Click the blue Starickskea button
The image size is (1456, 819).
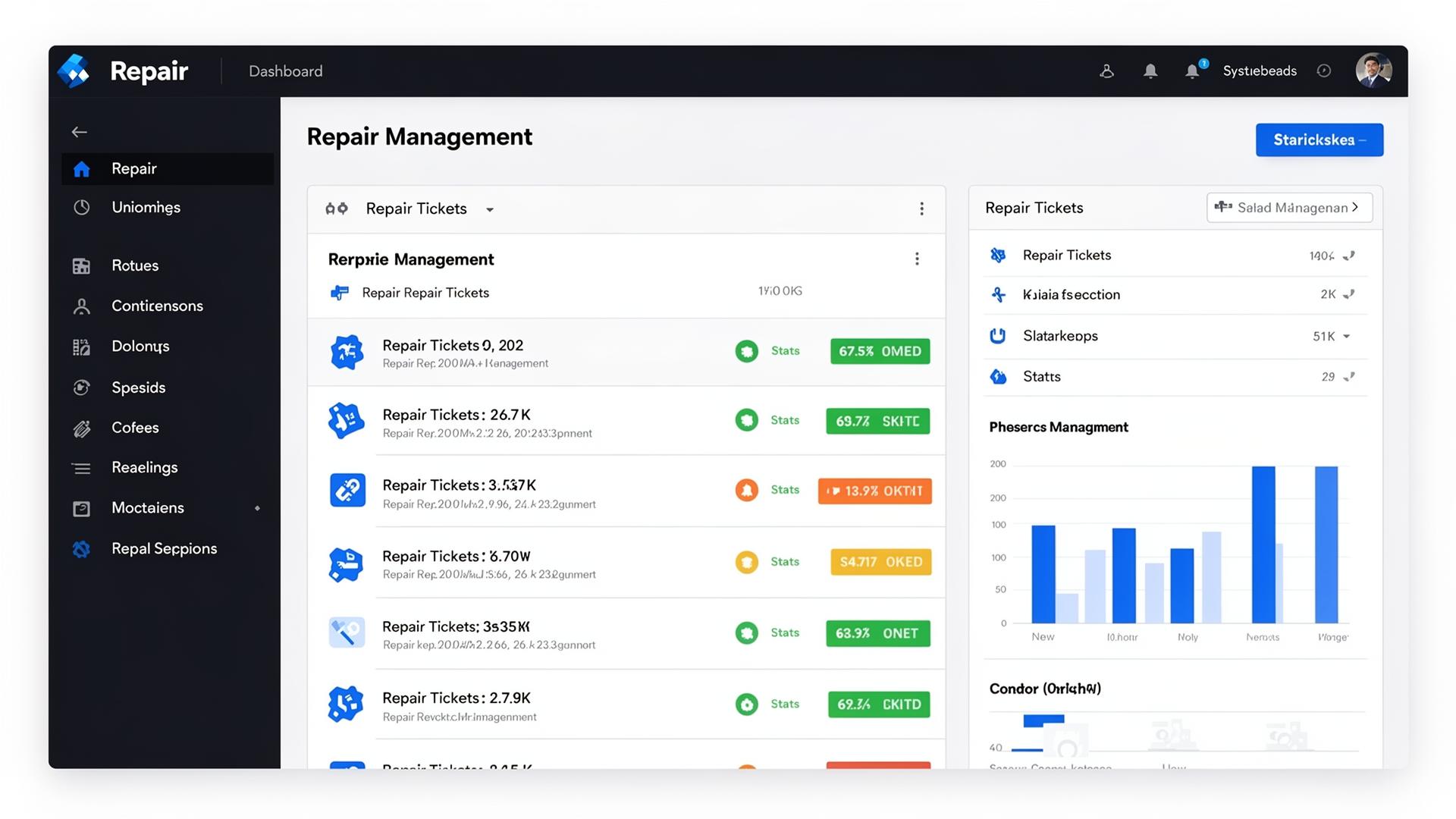(x=1319, y=140)
